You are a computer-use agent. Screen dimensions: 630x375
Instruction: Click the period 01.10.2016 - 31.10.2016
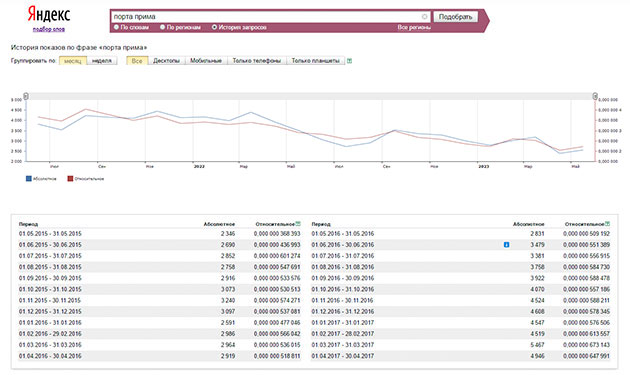(343, 289)
